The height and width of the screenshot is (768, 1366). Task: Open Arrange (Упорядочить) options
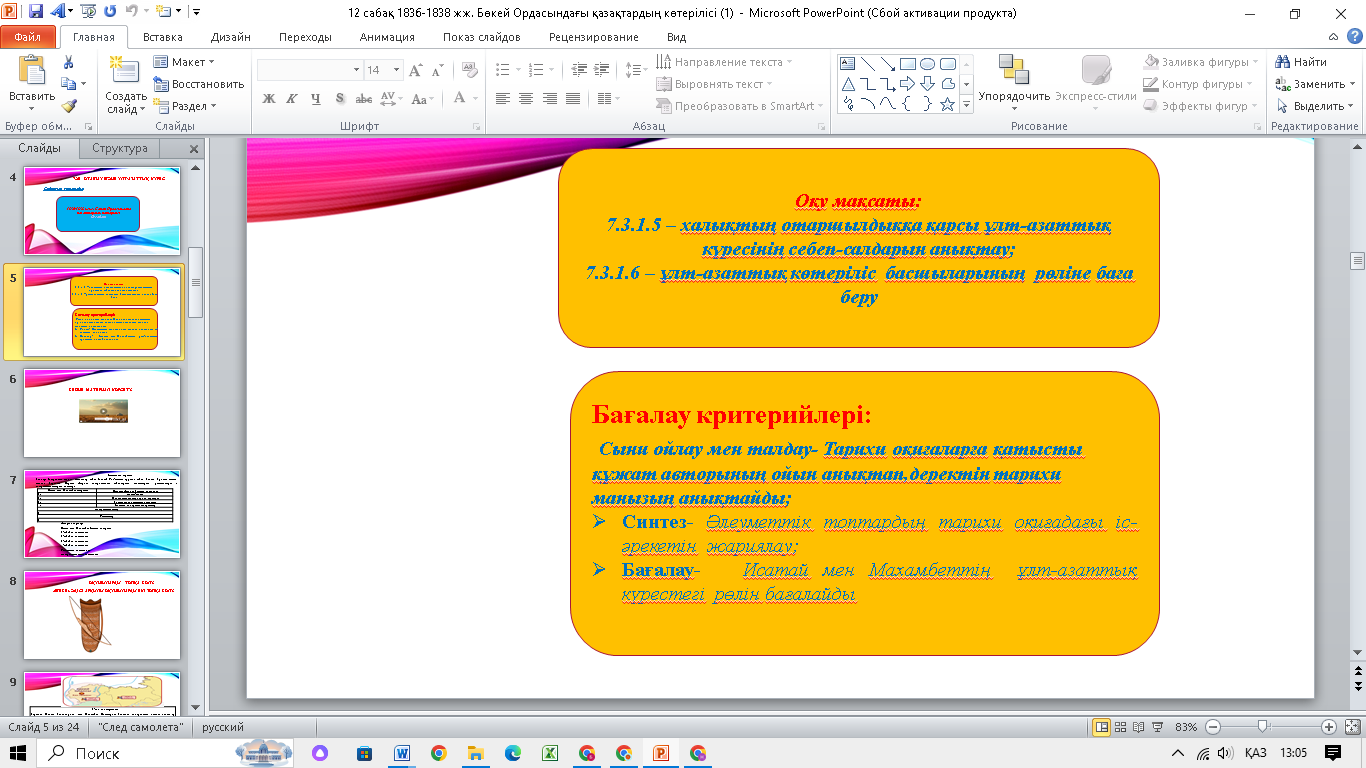(x=1014, y=82)
